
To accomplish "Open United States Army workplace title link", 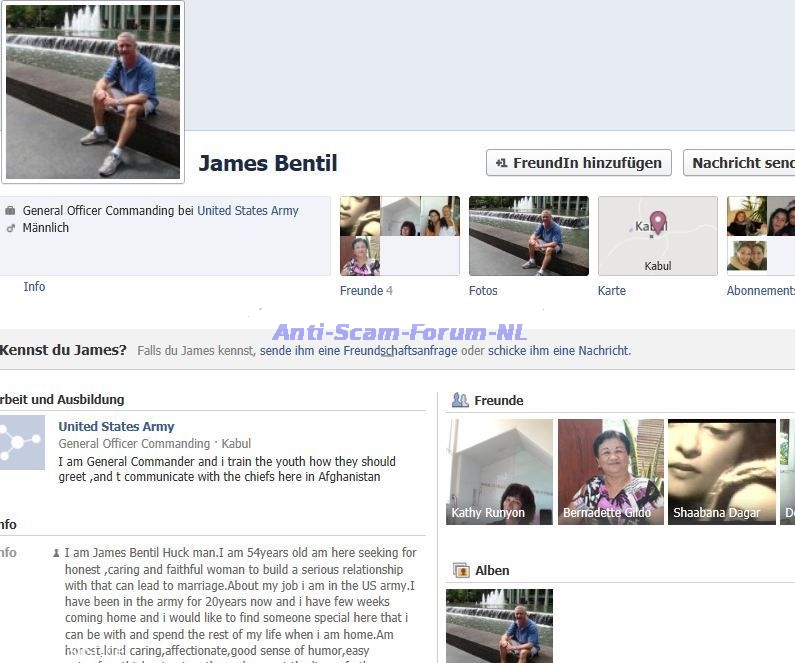I will point(116,427).
